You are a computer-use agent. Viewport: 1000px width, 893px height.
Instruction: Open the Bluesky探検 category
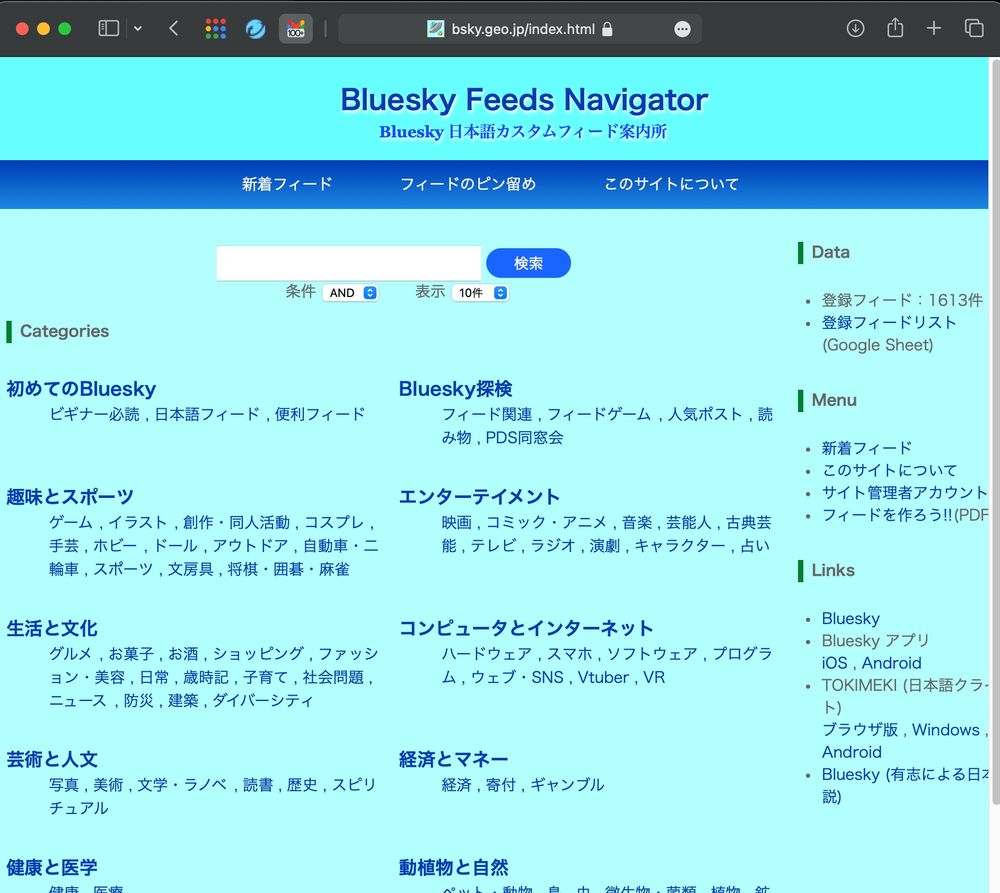[x=455, y=389]
